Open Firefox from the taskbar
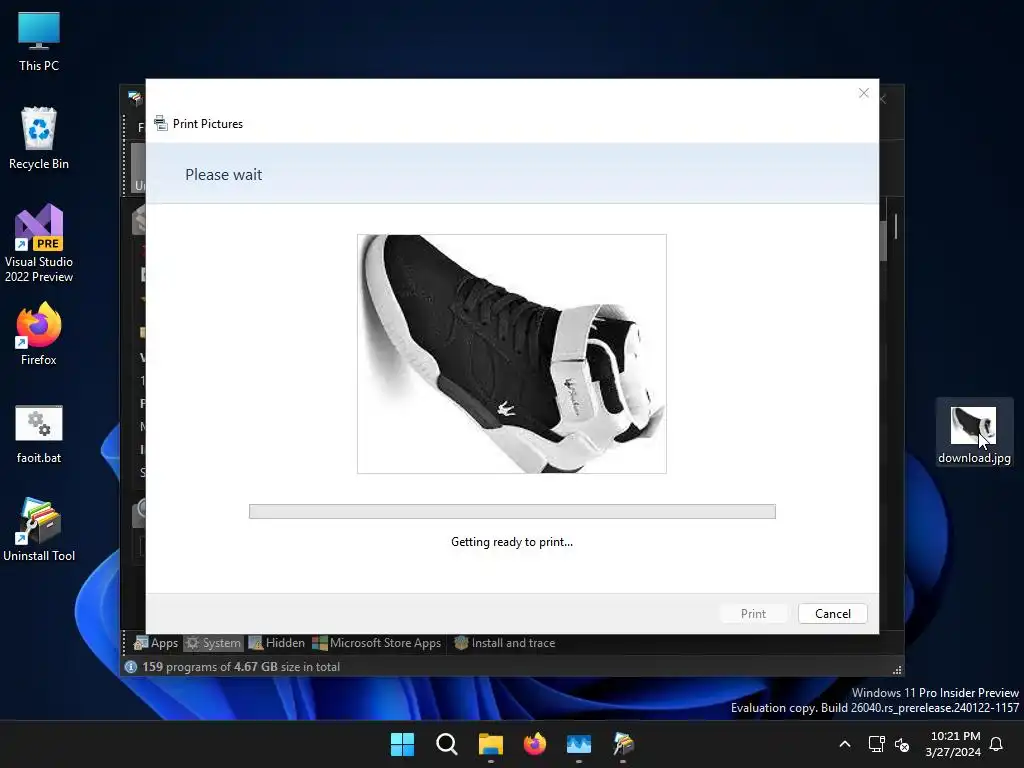This screenshot has height=768, width=1024. 535,744
